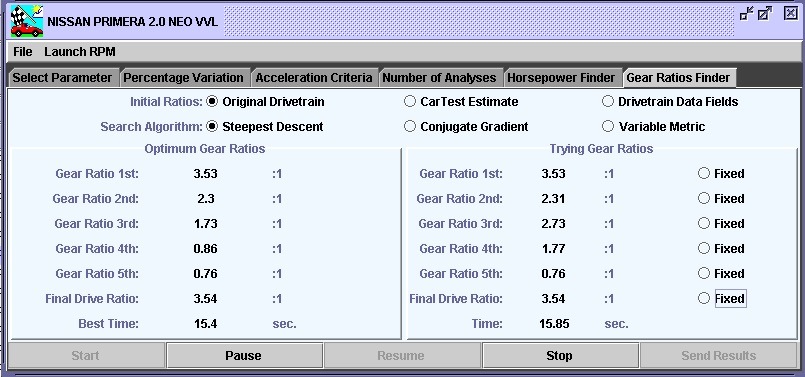805x377 pixels.
Task: Select Variable Metric search algorithm
Action: 654,126
